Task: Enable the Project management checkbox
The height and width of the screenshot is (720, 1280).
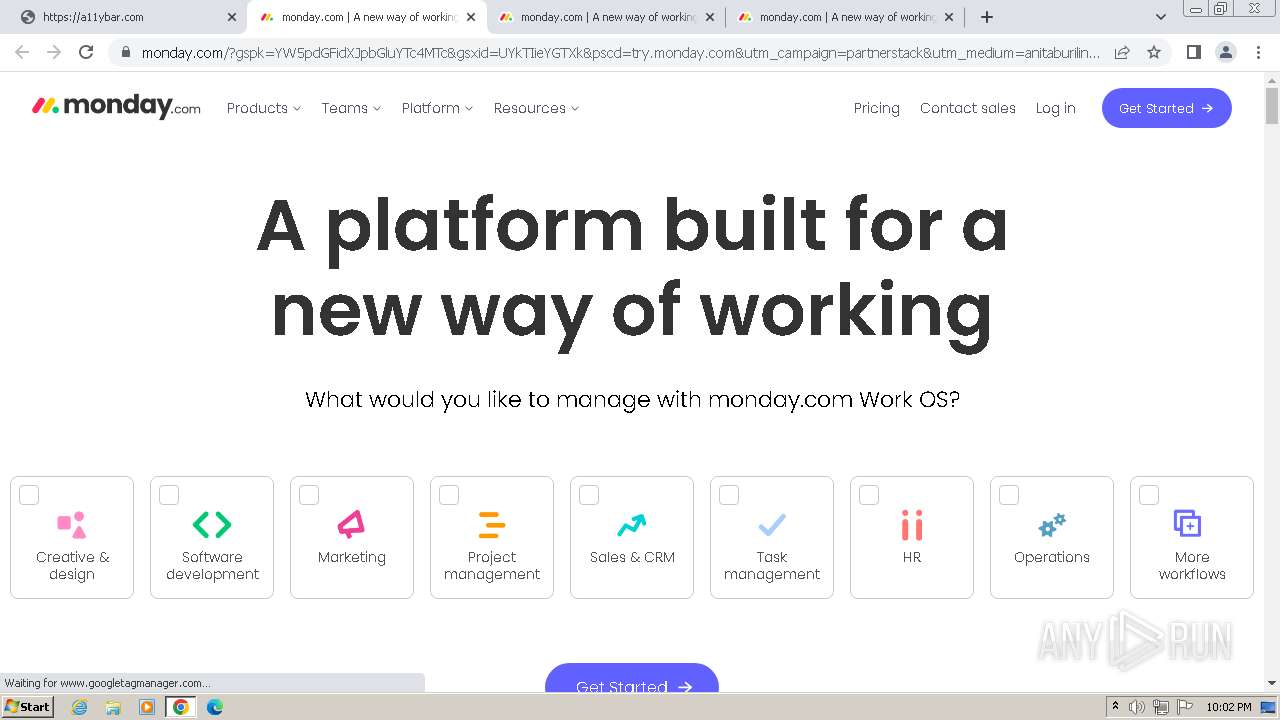Action: point(449,495)
